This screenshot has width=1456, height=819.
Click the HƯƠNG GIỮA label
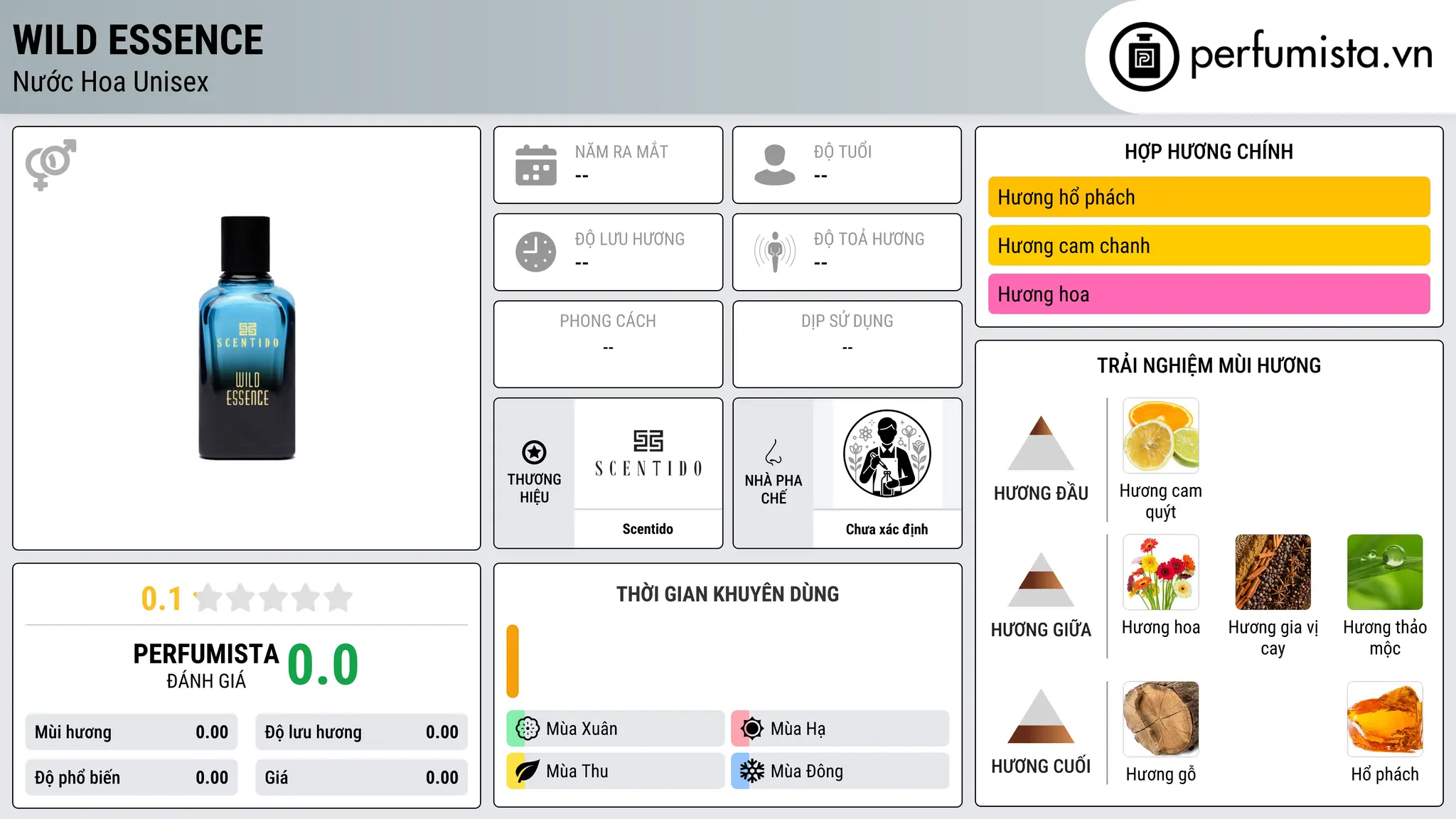pos(1041,630)
